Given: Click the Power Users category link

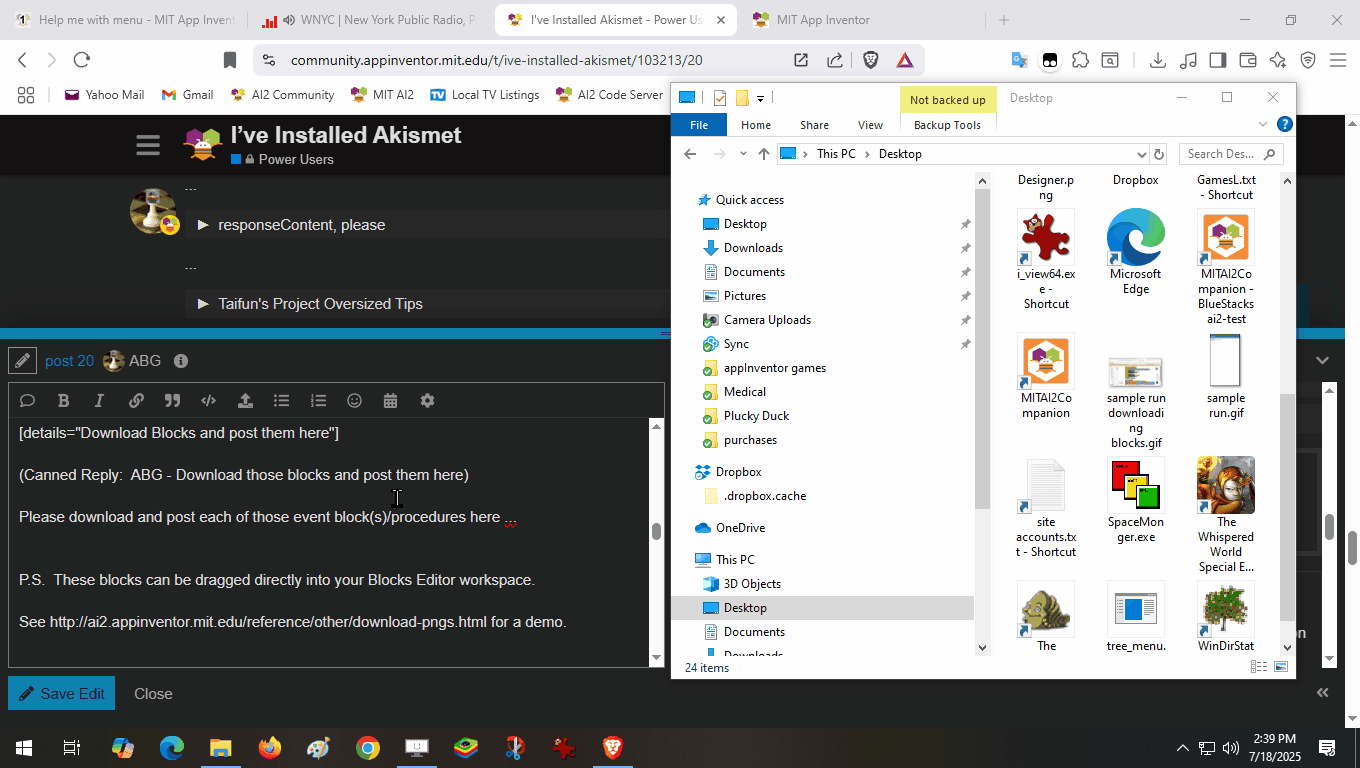Looking at the screenshot, I should tap(296, 160).
